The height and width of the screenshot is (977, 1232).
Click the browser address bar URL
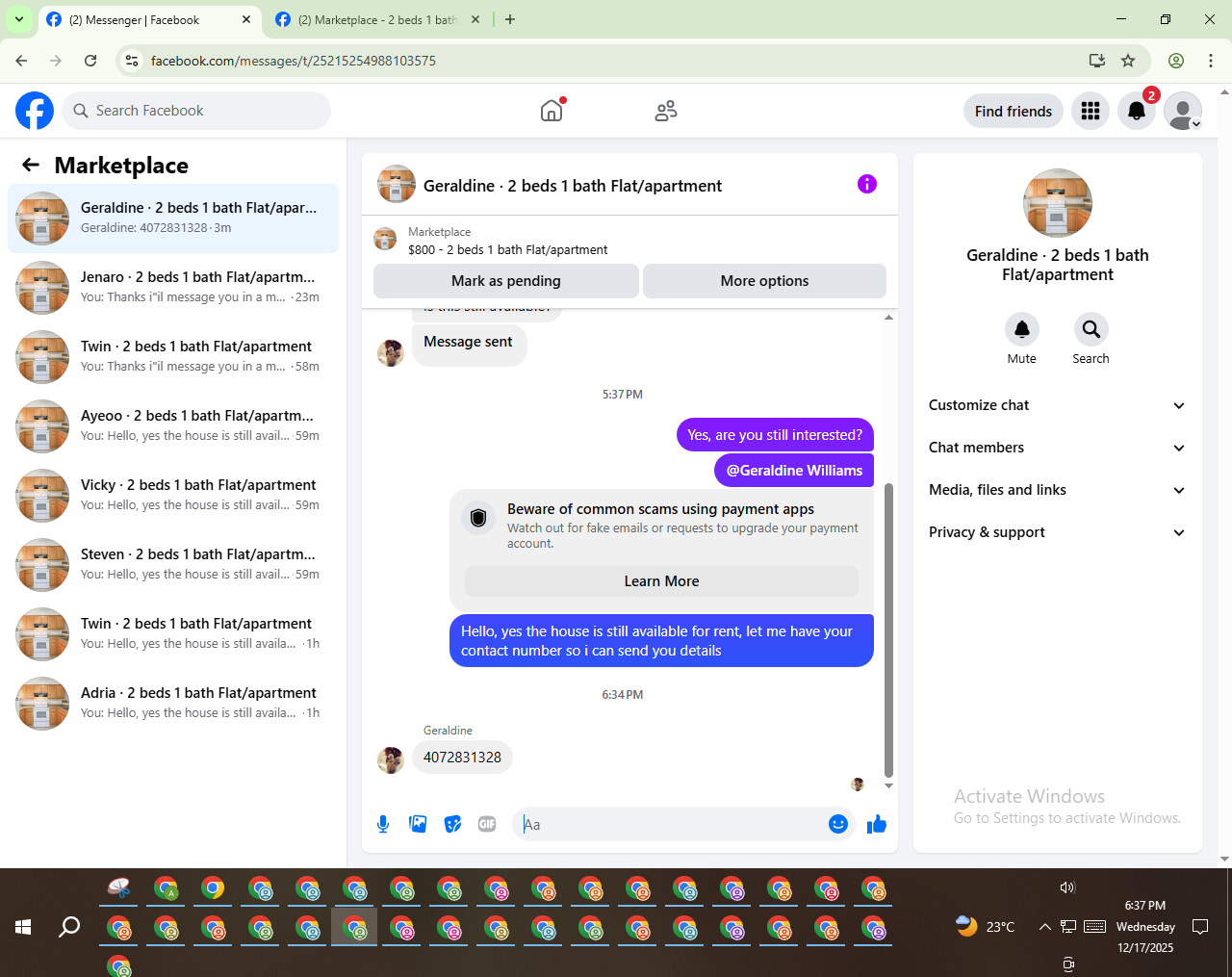click(294, 61)
